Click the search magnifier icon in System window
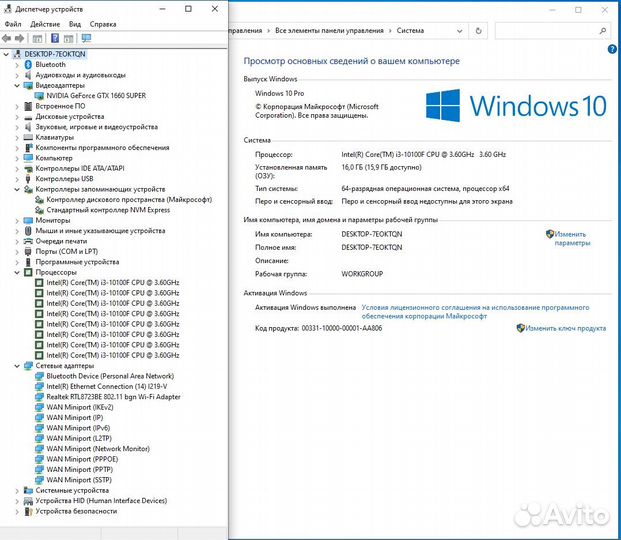 [x=603, y=31]
